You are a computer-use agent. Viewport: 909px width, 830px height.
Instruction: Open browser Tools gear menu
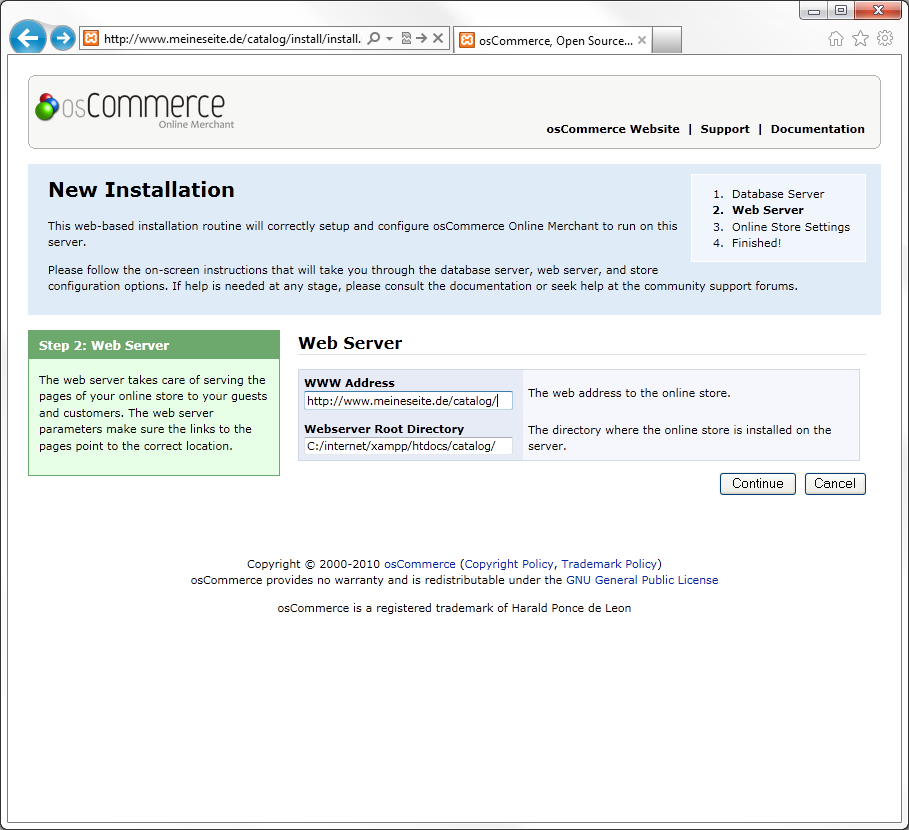click(x=885, y=39)
